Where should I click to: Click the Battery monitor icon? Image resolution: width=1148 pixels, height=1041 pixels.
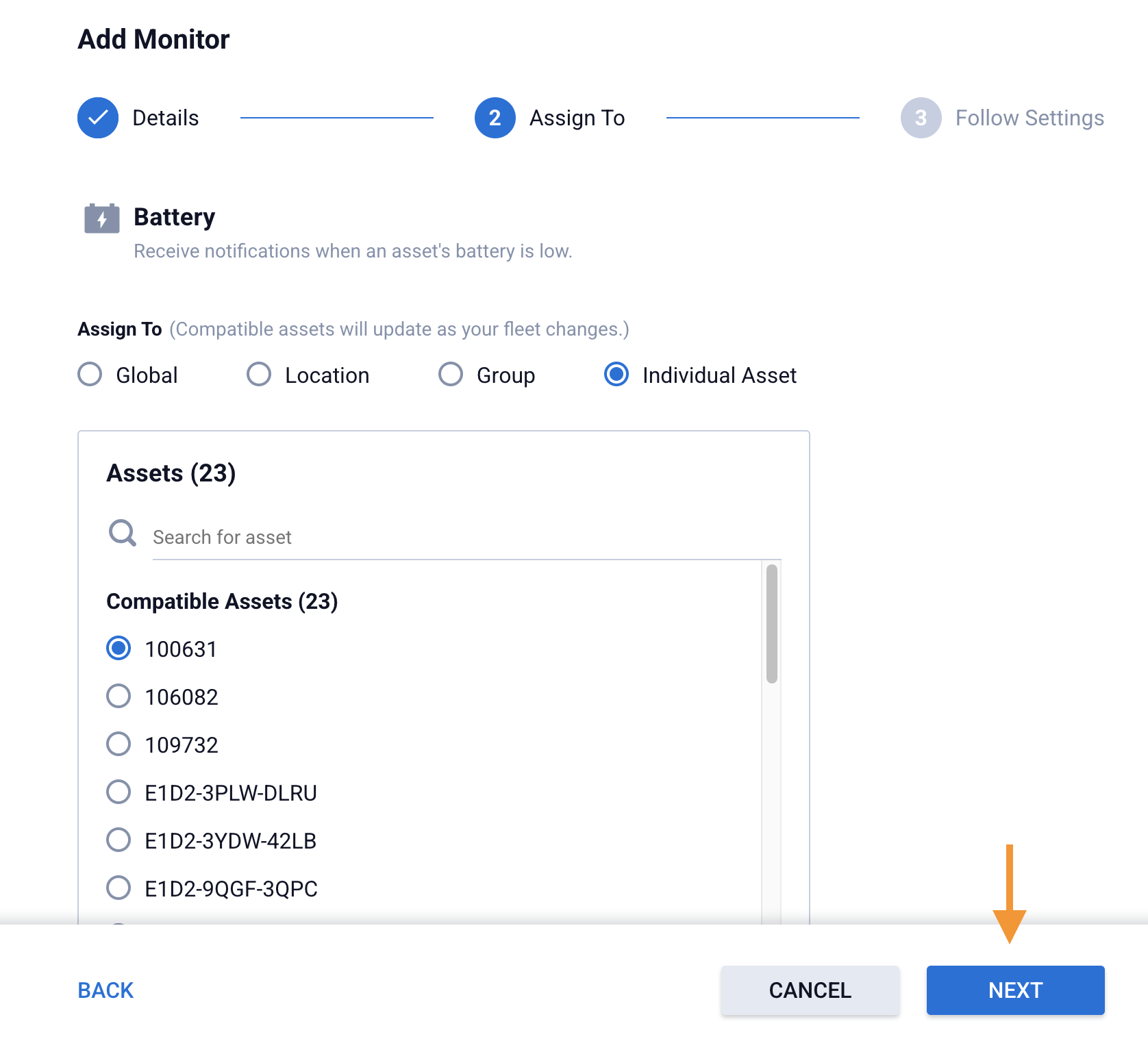pyautogui.click(x=101, y=218)
